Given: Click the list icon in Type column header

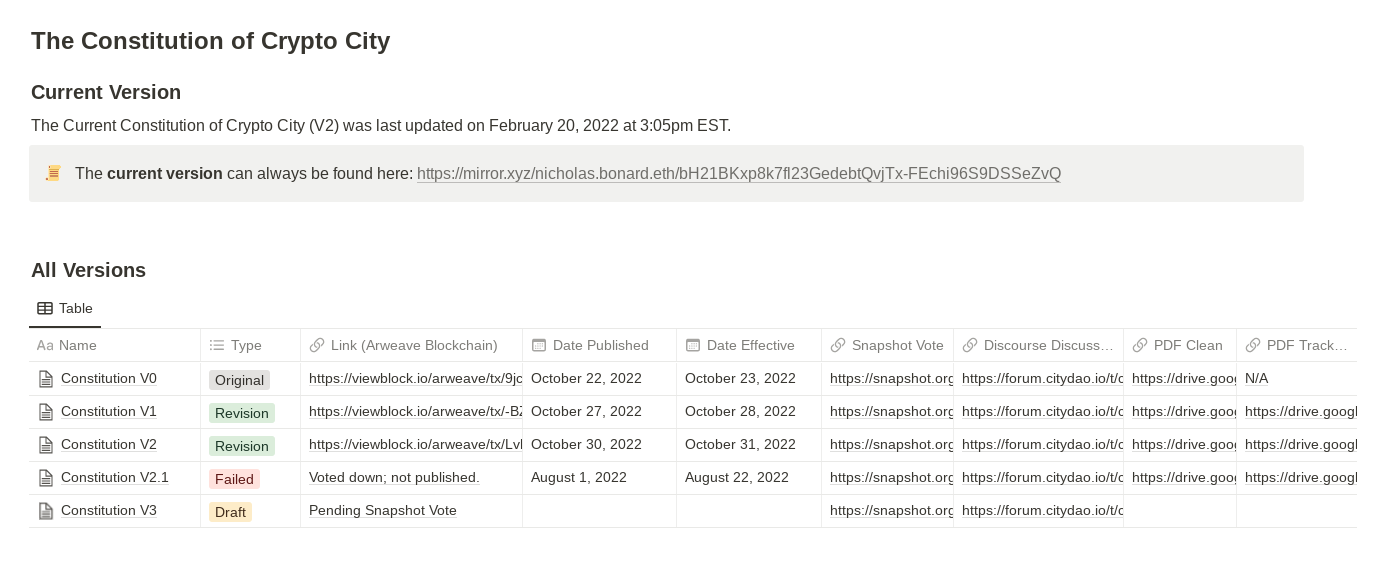Looking at the screenshot, I should [217, 345].
